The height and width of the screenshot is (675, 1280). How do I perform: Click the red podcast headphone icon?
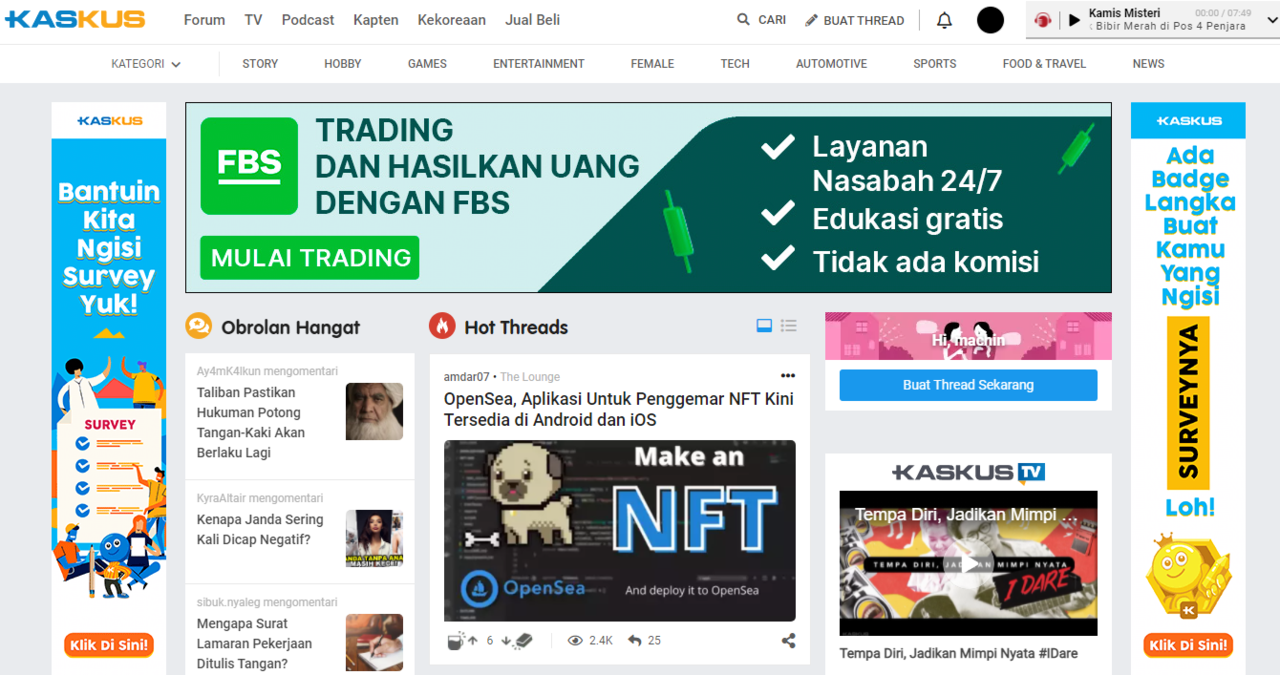click(x=1043, y=20)
